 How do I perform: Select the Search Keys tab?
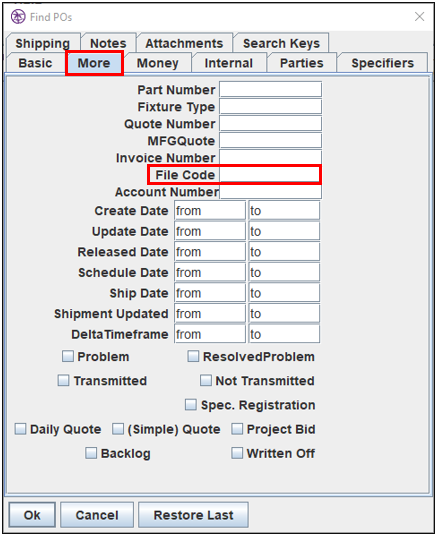point(281,43)
